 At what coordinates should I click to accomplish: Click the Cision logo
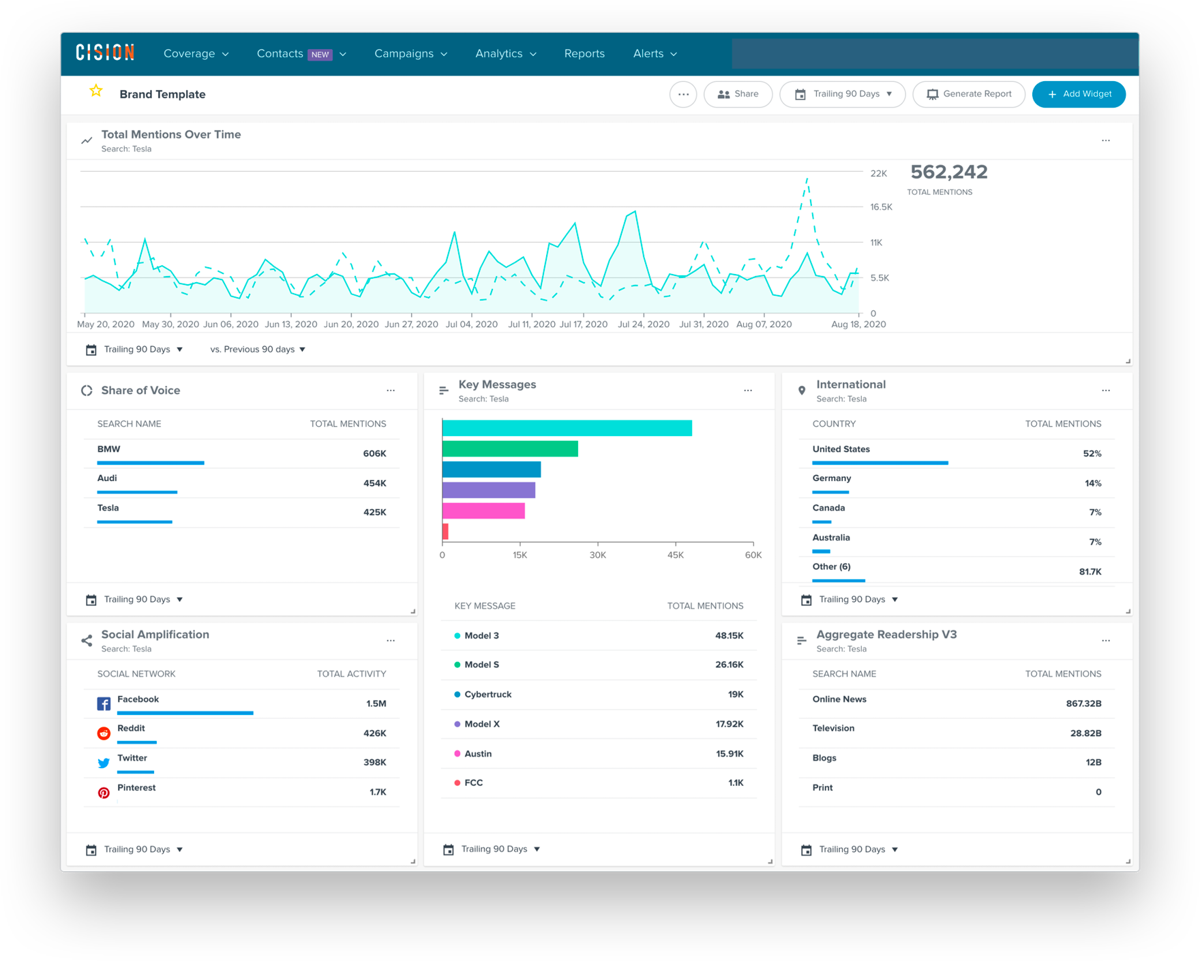[105, 53]
